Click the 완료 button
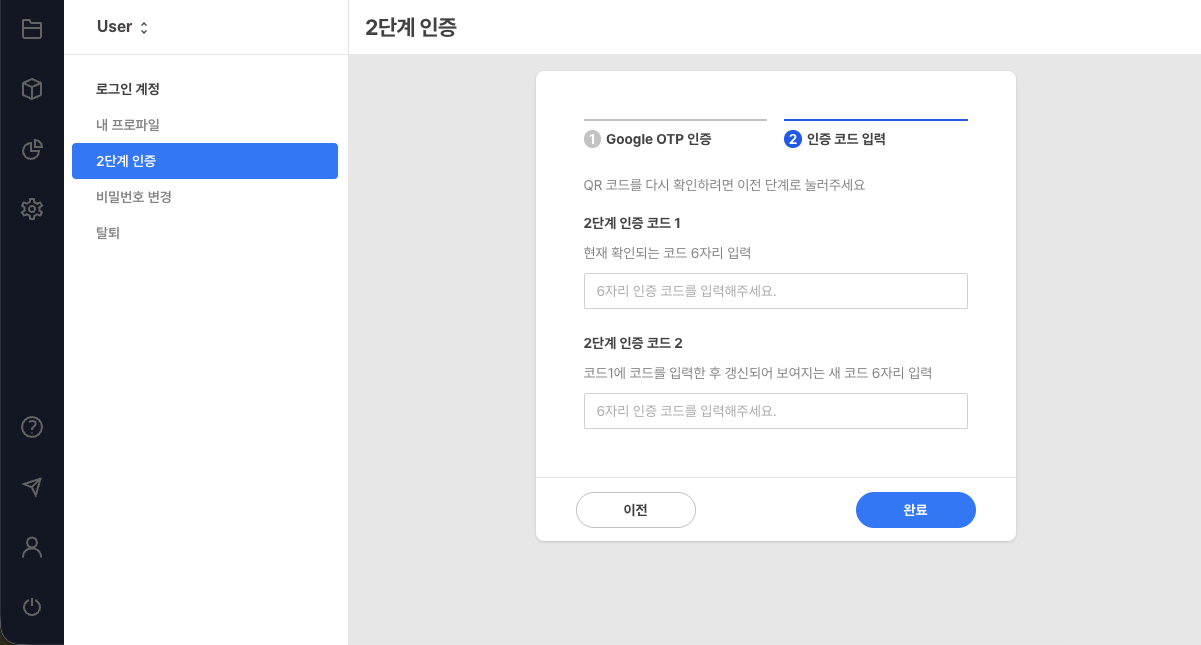The height and width of the screenshot is (645, 1201). [x=915, y=510]
